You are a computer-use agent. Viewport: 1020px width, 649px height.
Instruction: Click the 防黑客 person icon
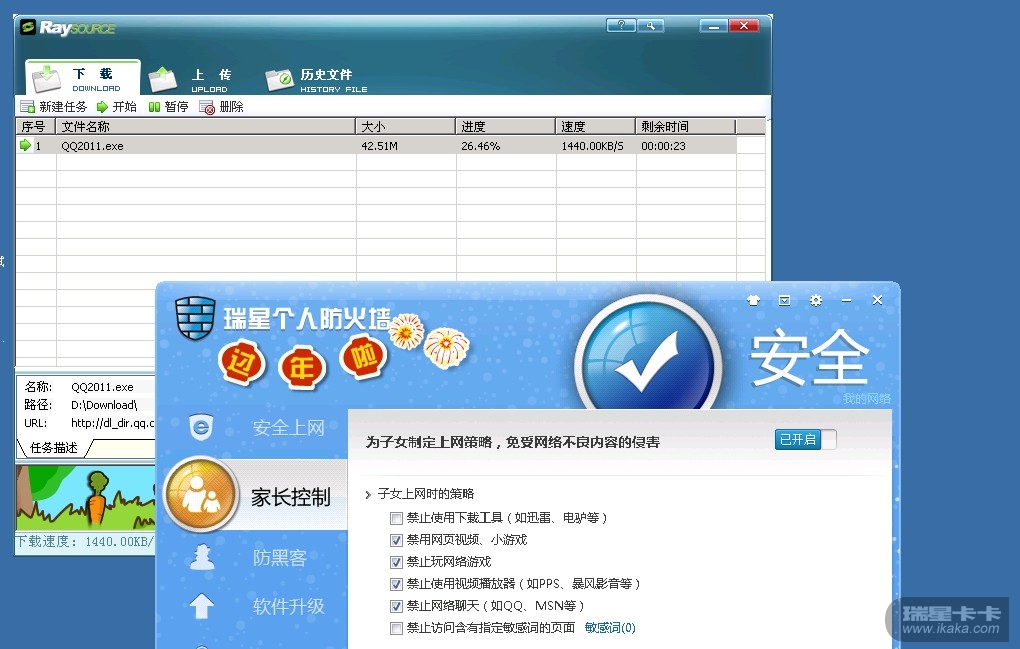coord(202,557)
